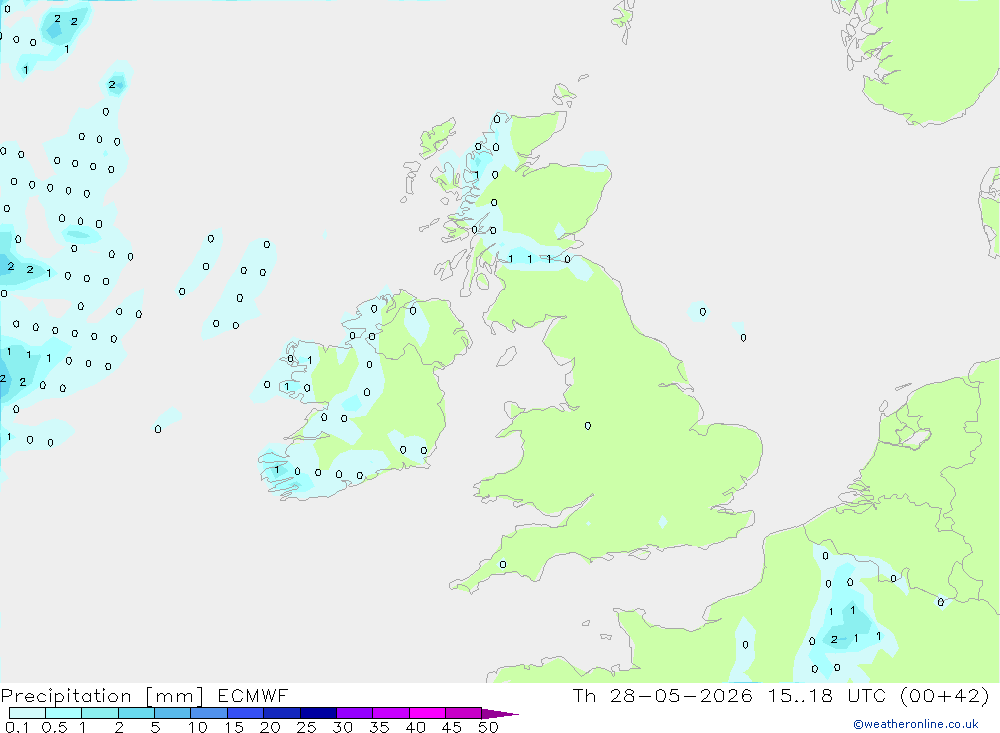
Task: Click the "0.5" legend scale label
Action: 54,727
